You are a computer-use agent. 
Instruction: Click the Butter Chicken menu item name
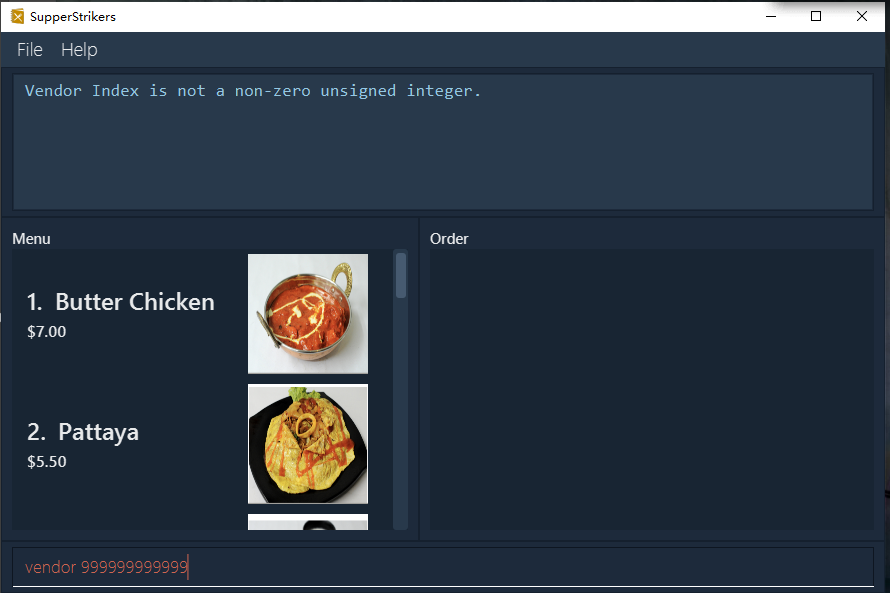coord(135,302)
